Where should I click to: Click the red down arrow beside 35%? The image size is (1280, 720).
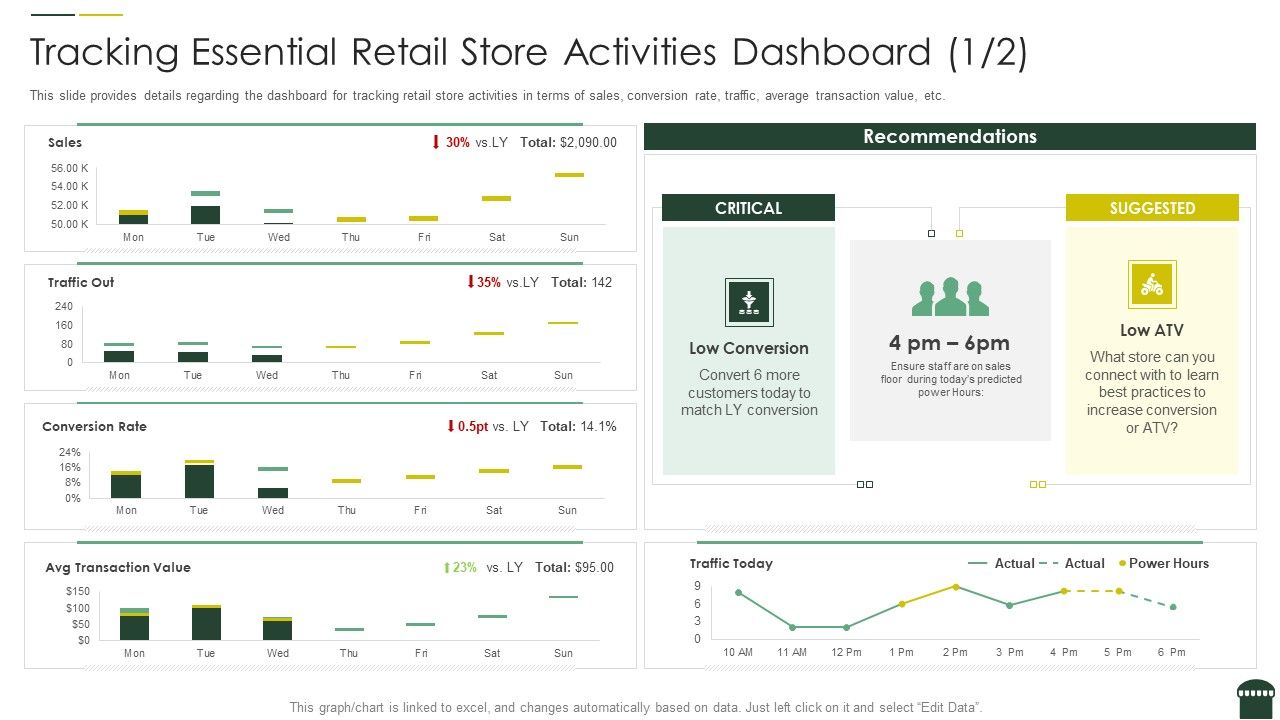(470, 282)
